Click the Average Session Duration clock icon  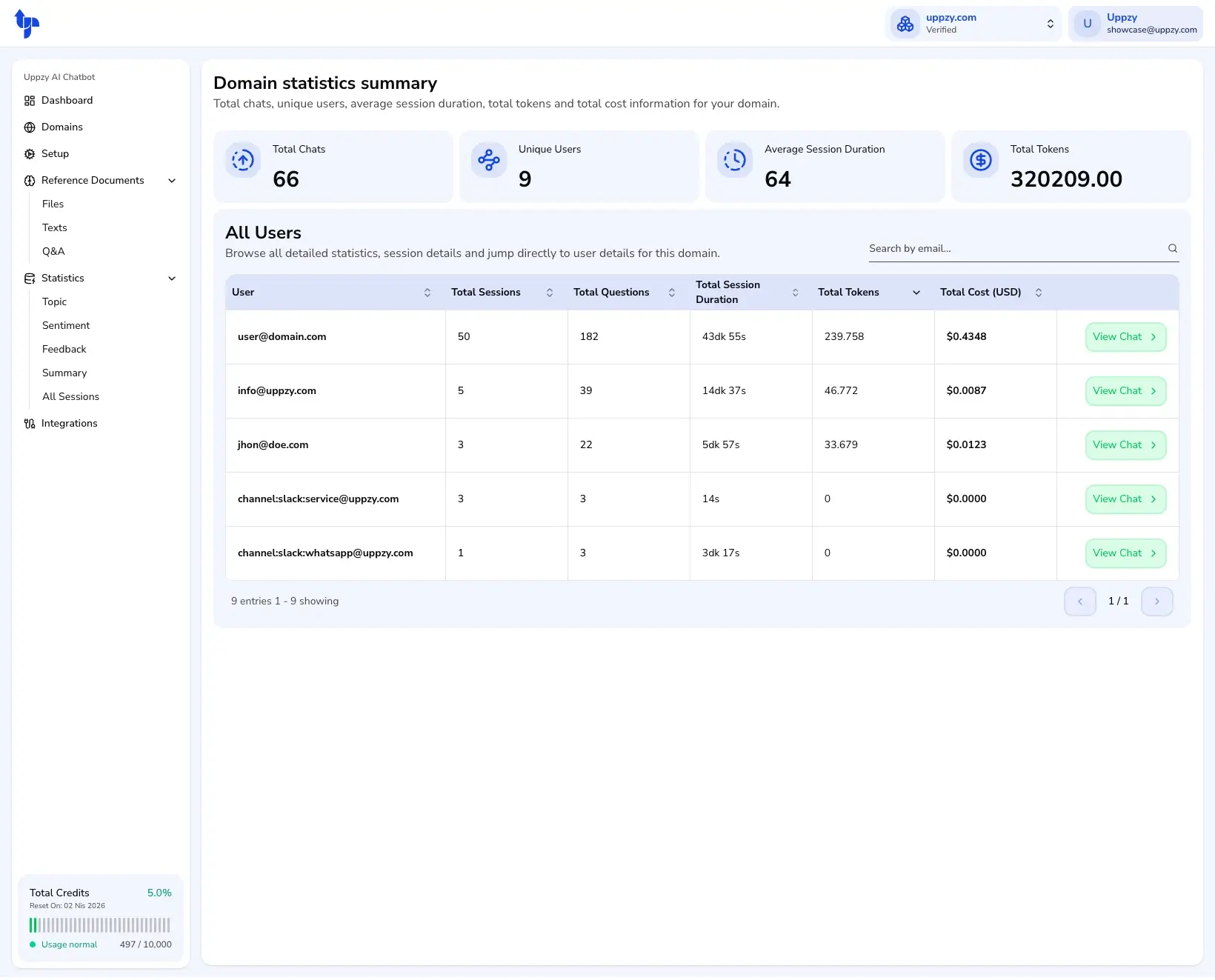[x=735, y=160]
